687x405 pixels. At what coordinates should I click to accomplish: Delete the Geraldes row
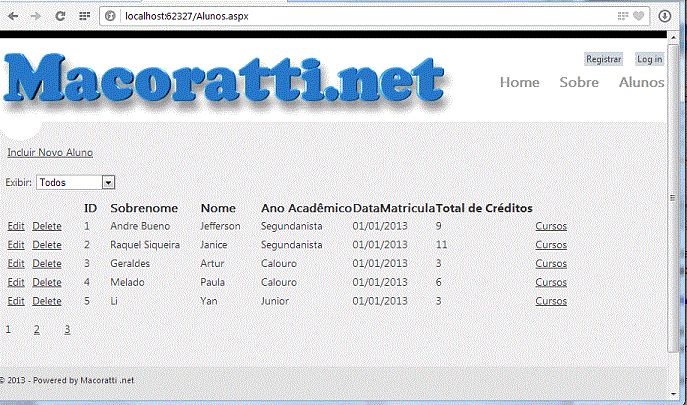tap(47, 264)
